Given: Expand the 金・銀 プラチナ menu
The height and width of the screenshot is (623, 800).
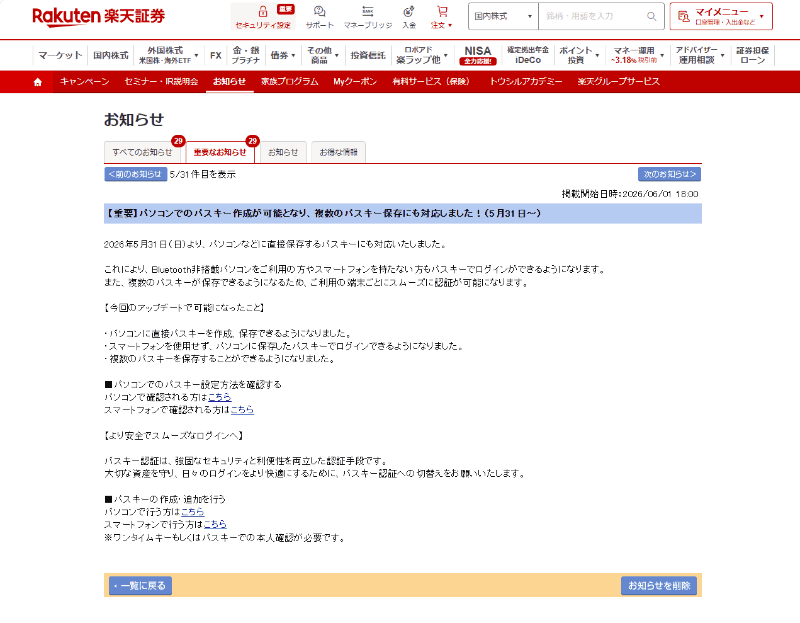Looking at the screenshot, I should (x=246, y=55).
